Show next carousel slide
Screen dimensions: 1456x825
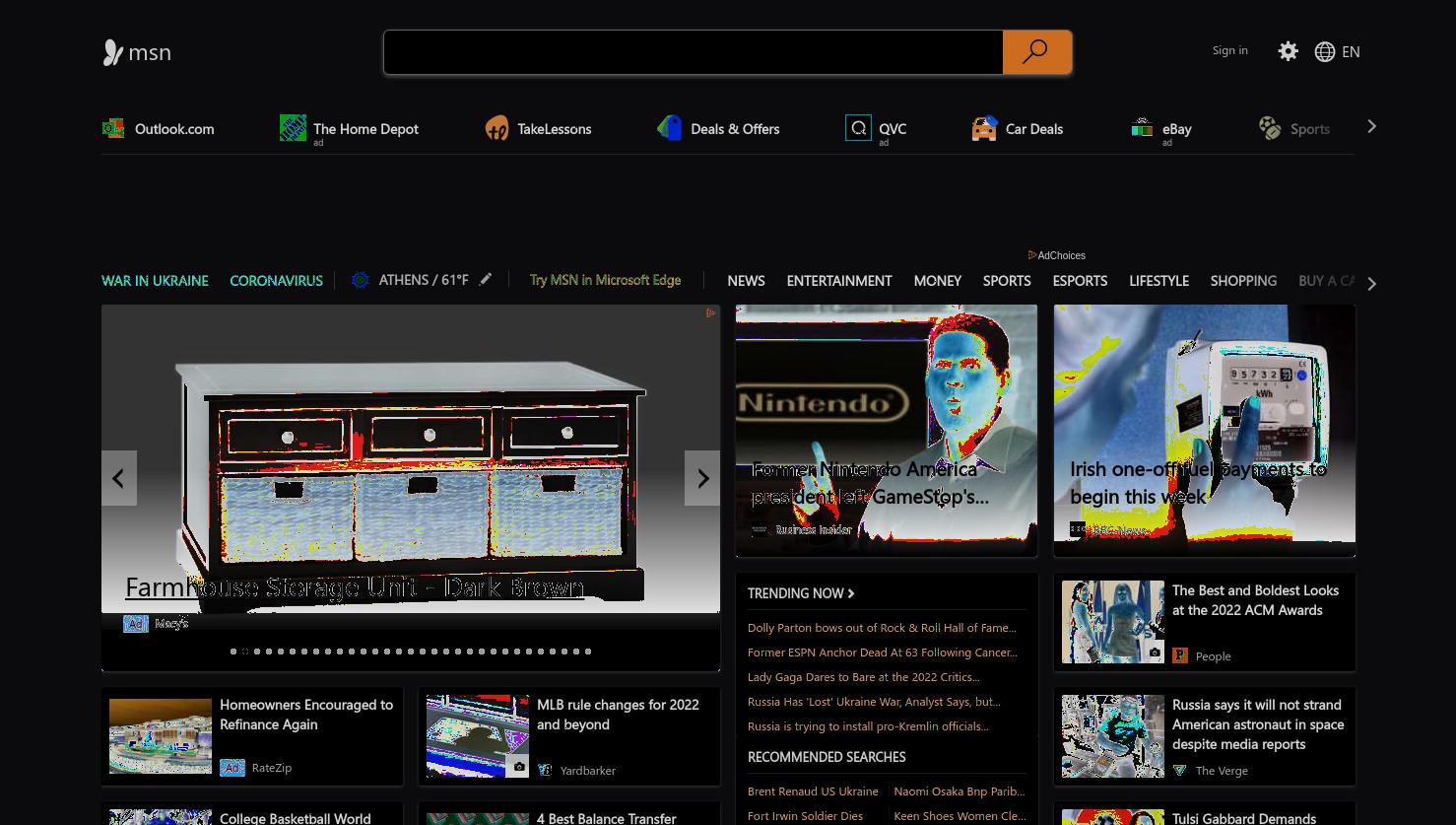coord(702,478)
